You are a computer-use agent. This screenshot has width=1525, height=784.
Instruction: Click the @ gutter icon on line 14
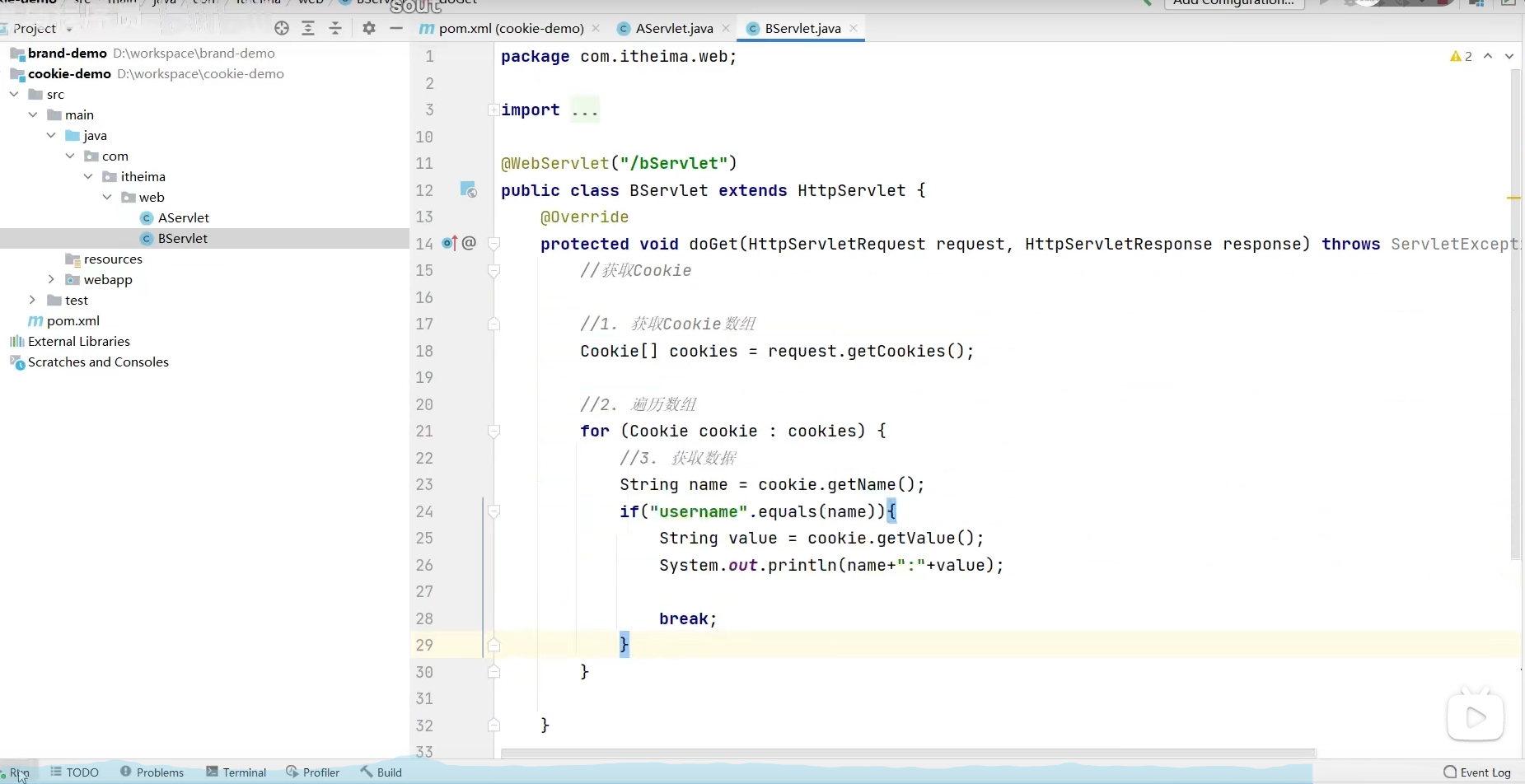(x=469, y=243)
